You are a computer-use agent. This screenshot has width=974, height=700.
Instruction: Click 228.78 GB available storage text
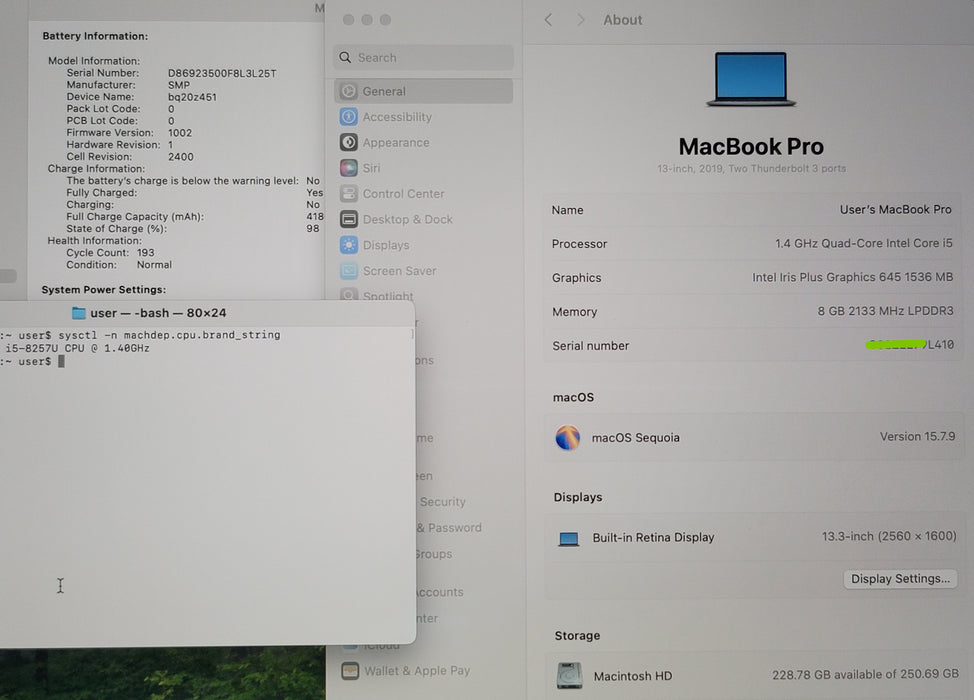865,675
